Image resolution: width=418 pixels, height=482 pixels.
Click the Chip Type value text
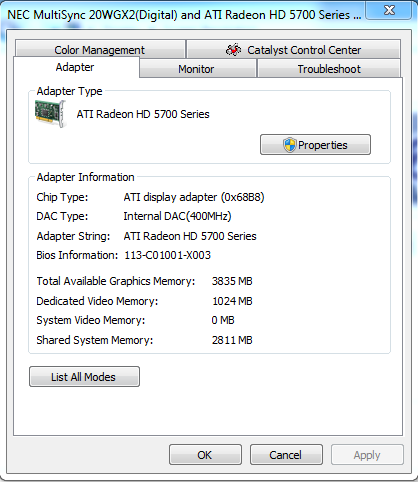tap(194, 197)
